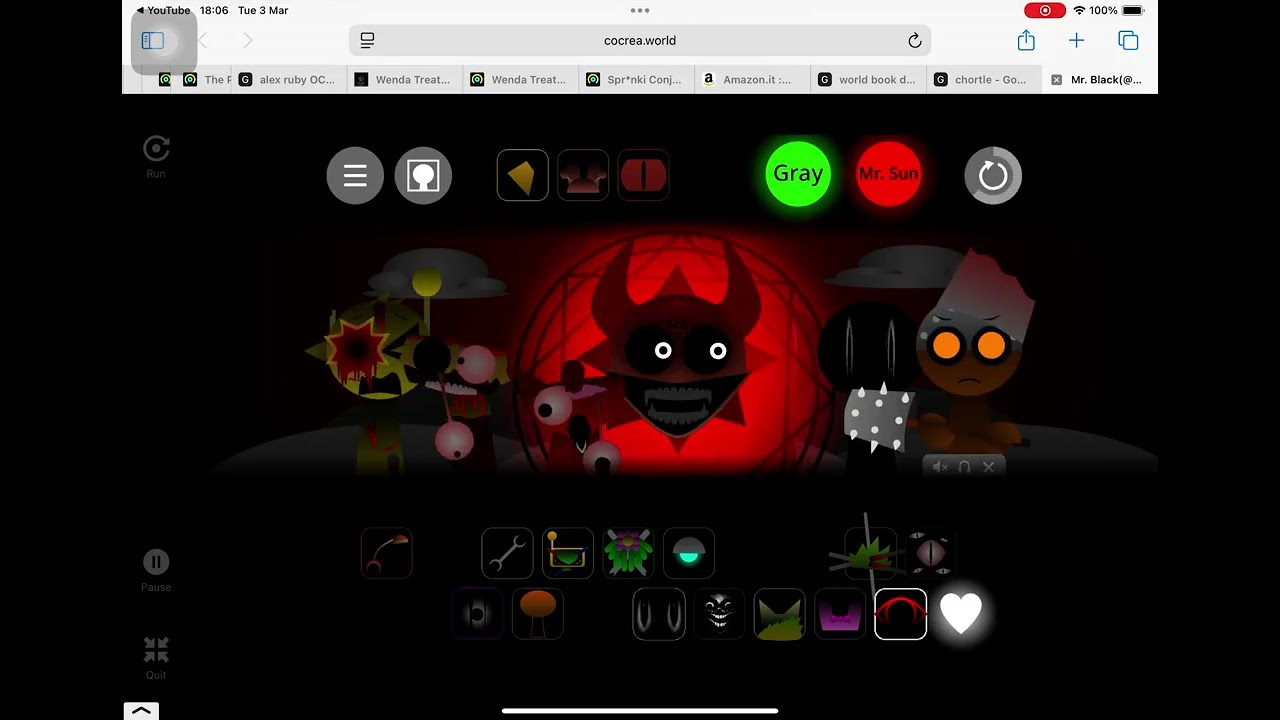The height and width of the screenshot is (720, 1280).
Task: Pick the orange tree-head icon
Action: [x=538, y=614]
